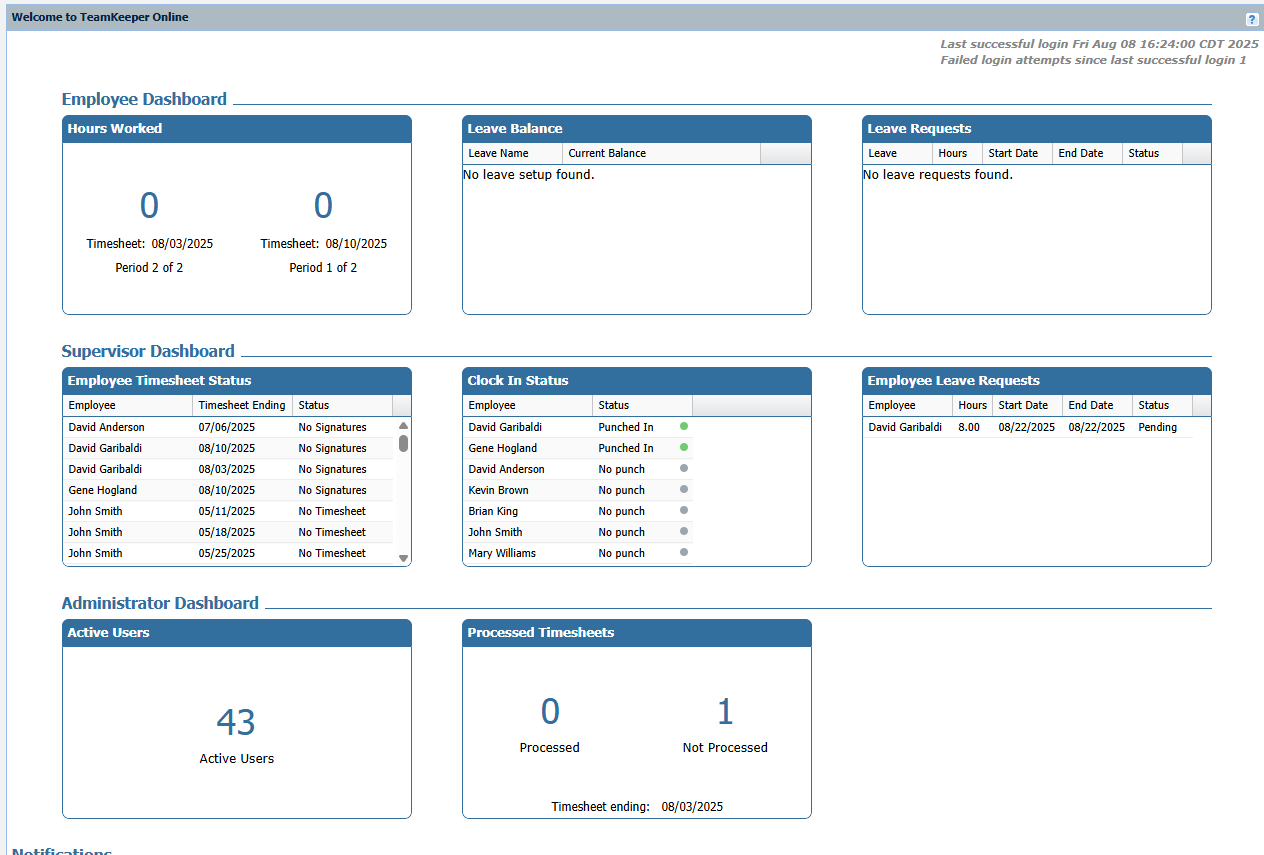Open the Not Processed timesheets count 1
1264x855 pixels.
725,711
